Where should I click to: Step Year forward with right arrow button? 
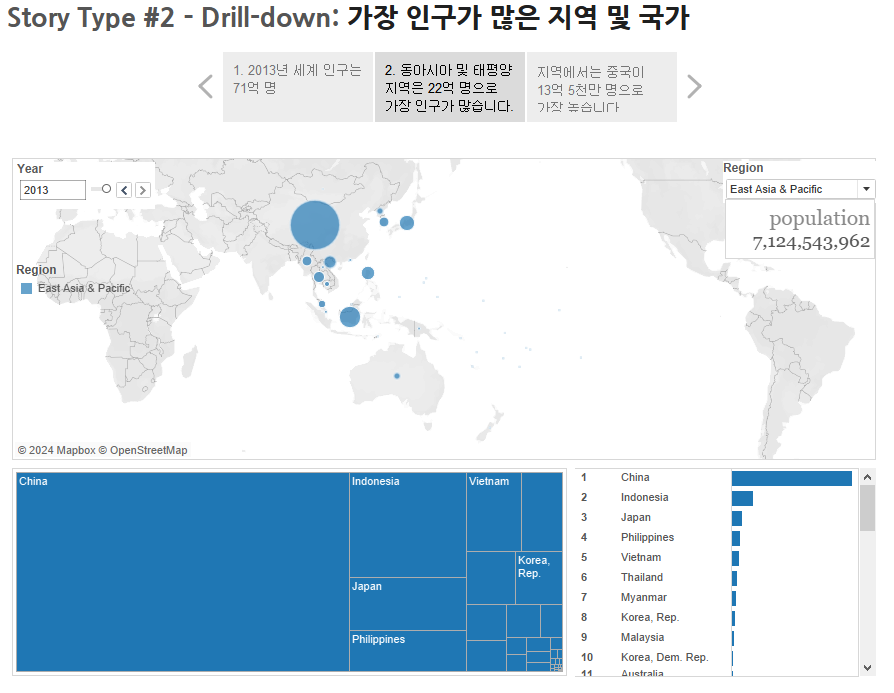[143, 190]
